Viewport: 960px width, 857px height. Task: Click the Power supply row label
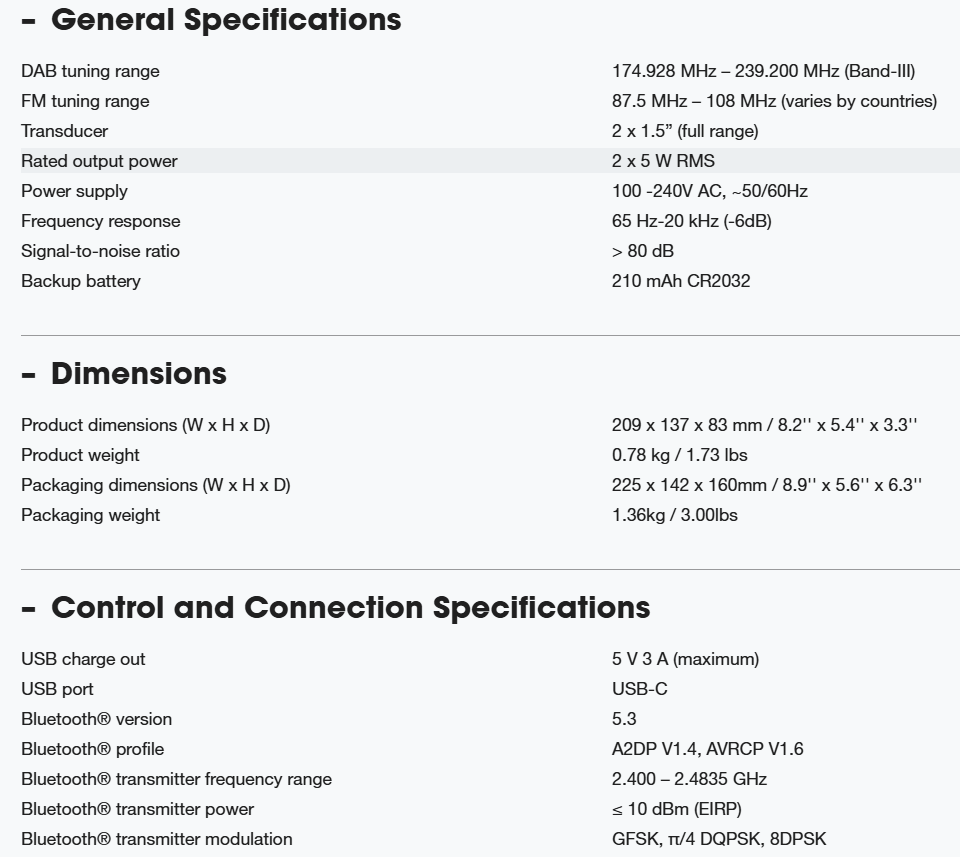[74, 191]
